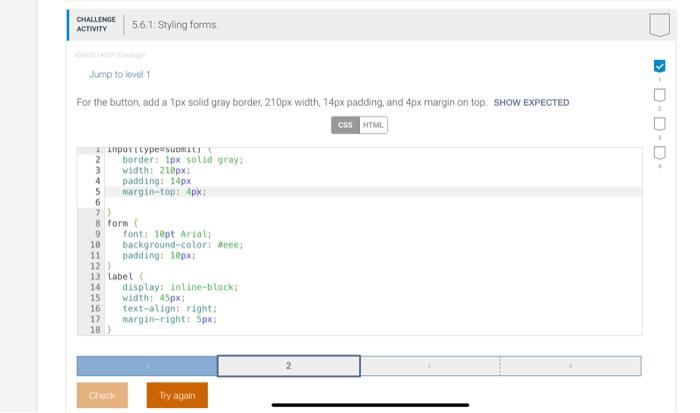This screenshot has width=700, height=413.
Task: Click the 'form {' selector line
Action: (123, 223)
